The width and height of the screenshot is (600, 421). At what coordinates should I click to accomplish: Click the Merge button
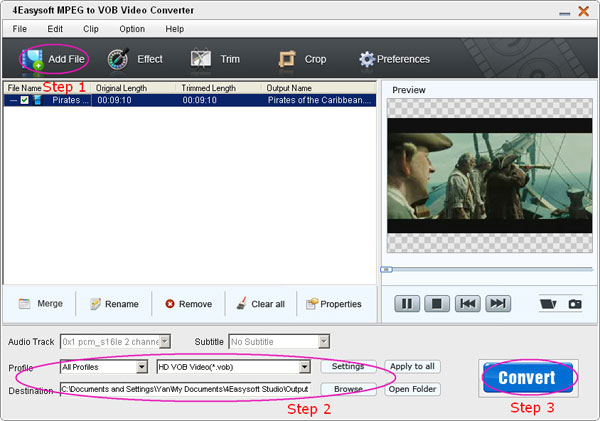pos(41,304)
